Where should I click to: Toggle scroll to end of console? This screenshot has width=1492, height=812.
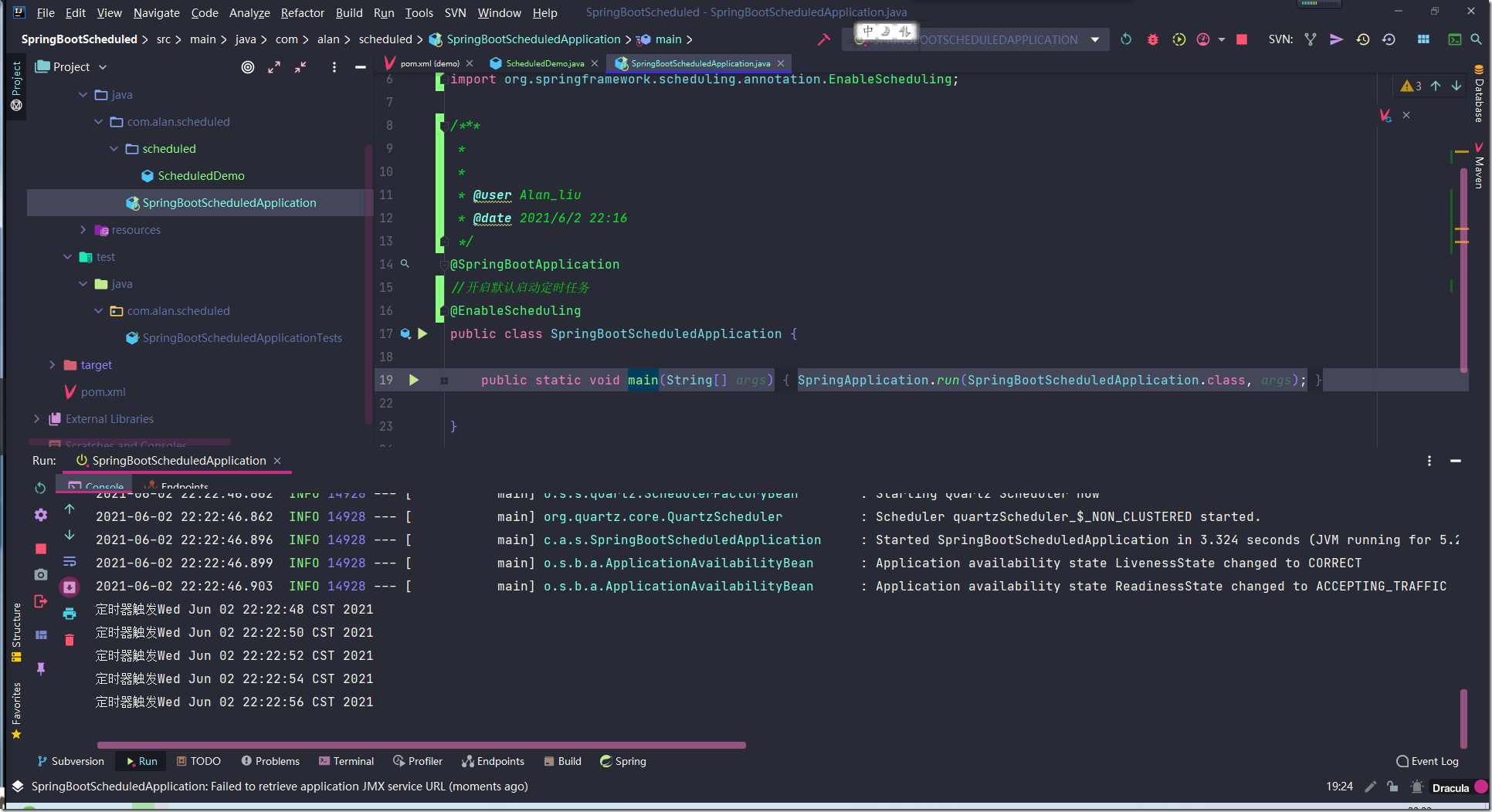coord(70,587)
